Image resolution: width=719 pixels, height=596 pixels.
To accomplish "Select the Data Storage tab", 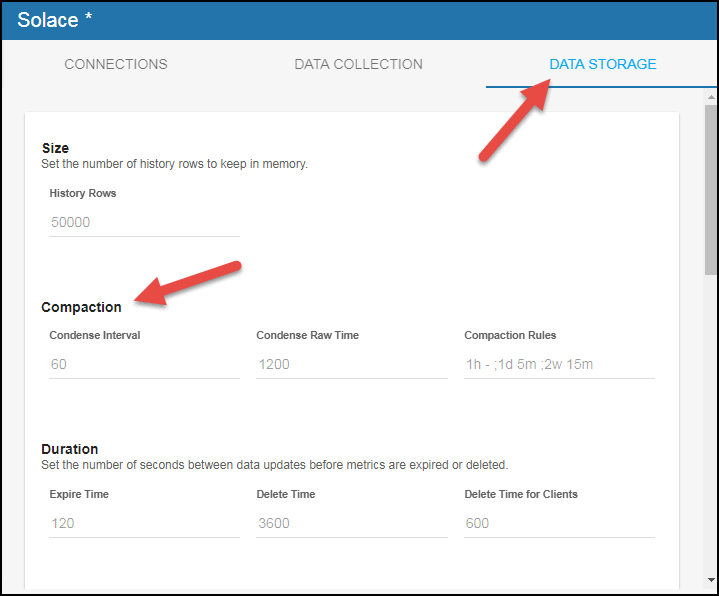I will [602, 64].
